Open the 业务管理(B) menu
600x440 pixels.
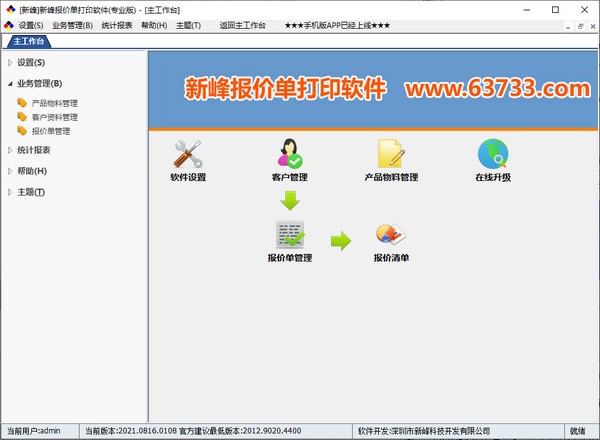point(73,26)
